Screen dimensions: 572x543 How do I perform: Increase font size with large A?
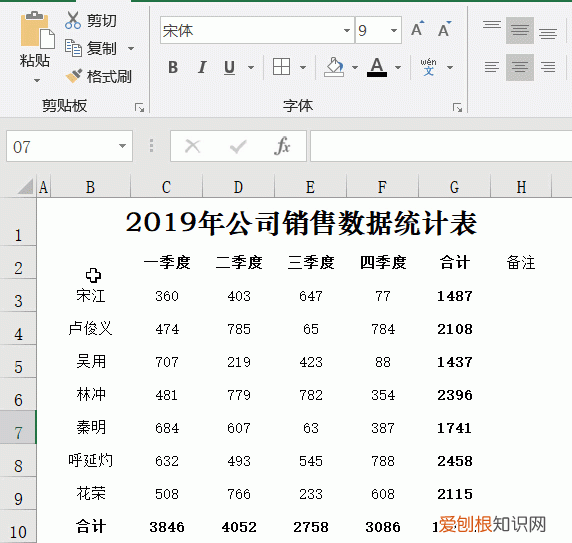(x=417, y=29)
